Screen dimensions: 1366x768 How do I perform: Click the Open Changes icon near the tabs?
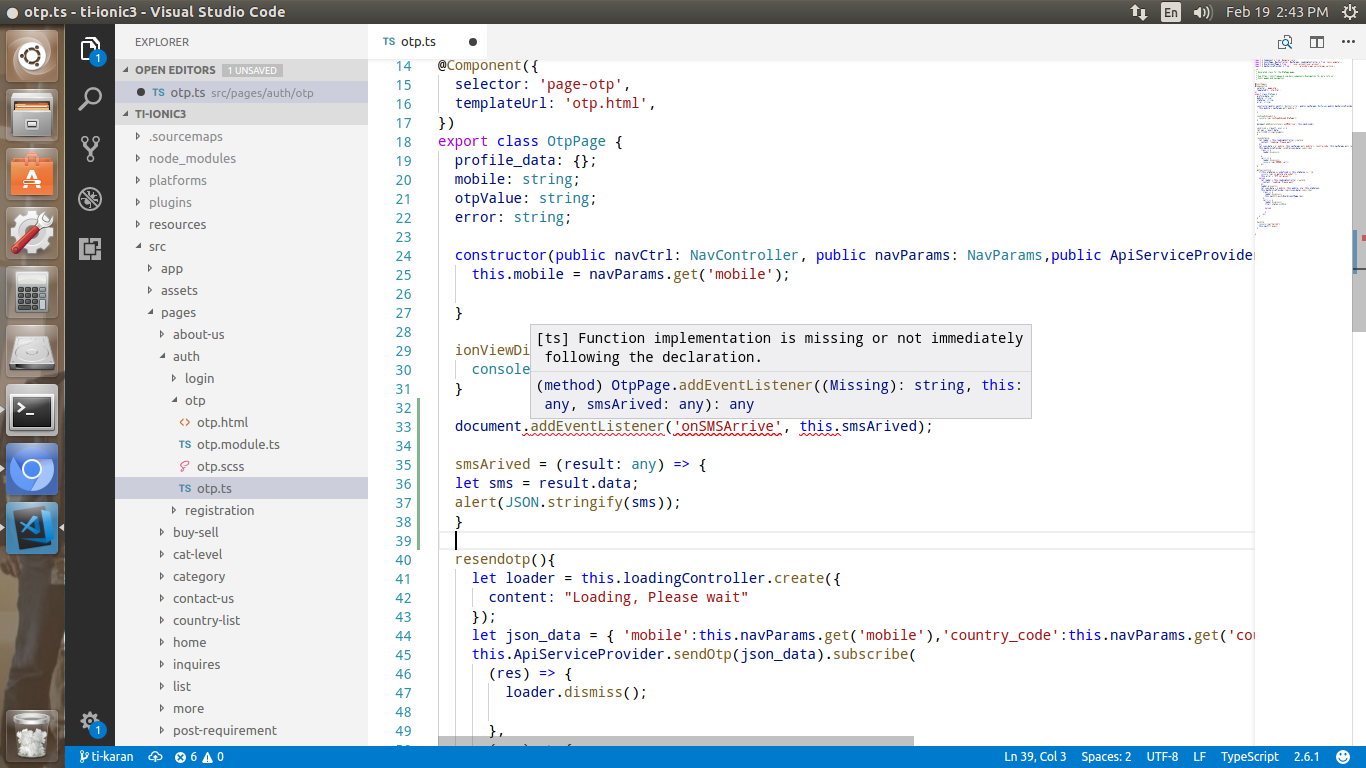click(1283, 42)
